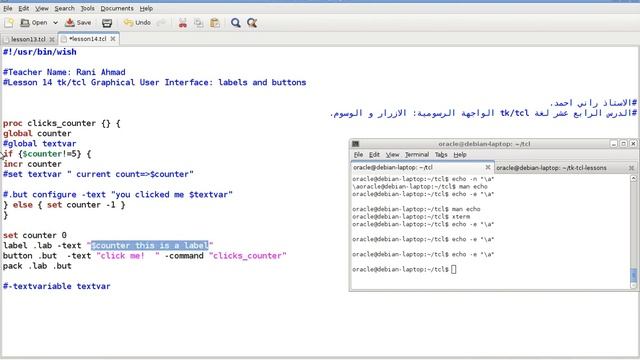Expand the Open recent files dropdown arrow
Image resolution: width=640 pixels, height=360 pixels.
(56, 23)
